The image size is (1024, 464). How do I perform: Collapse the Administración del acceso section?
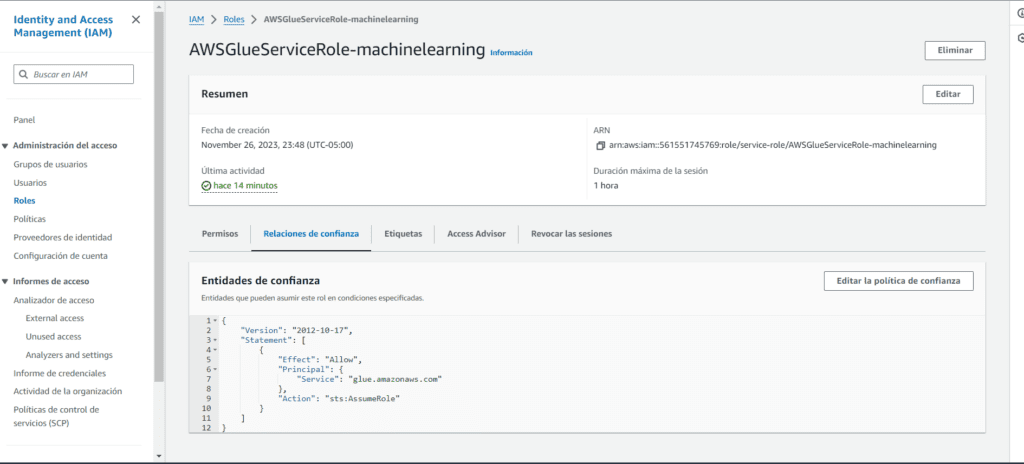click(x=6, y=145)
